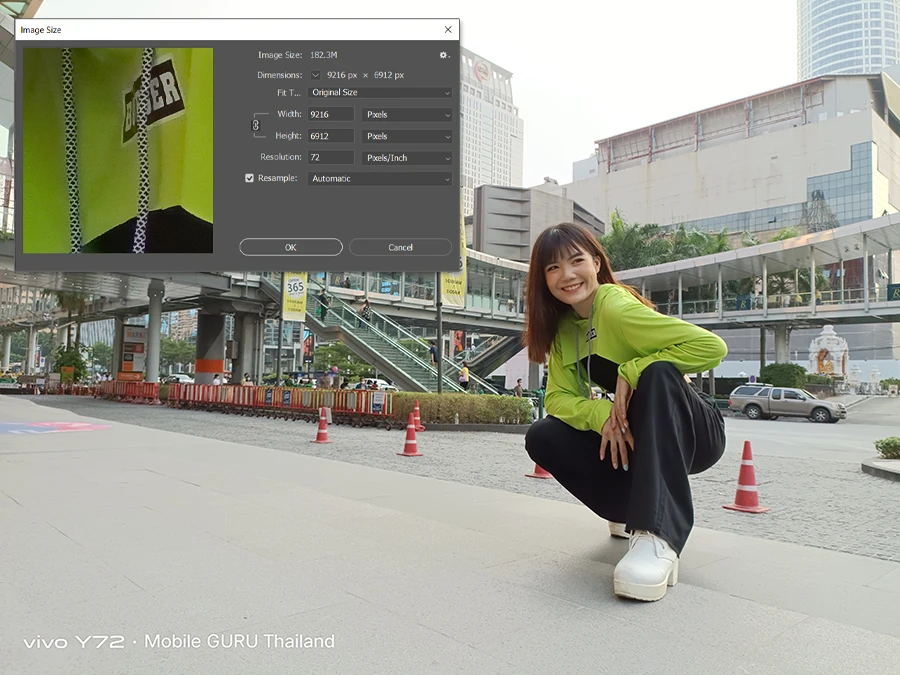Image resolution: width=900 pixels, height=675 pixels.
Task: Open the Fit To Original Size dropdown
Action: [379, 93]
